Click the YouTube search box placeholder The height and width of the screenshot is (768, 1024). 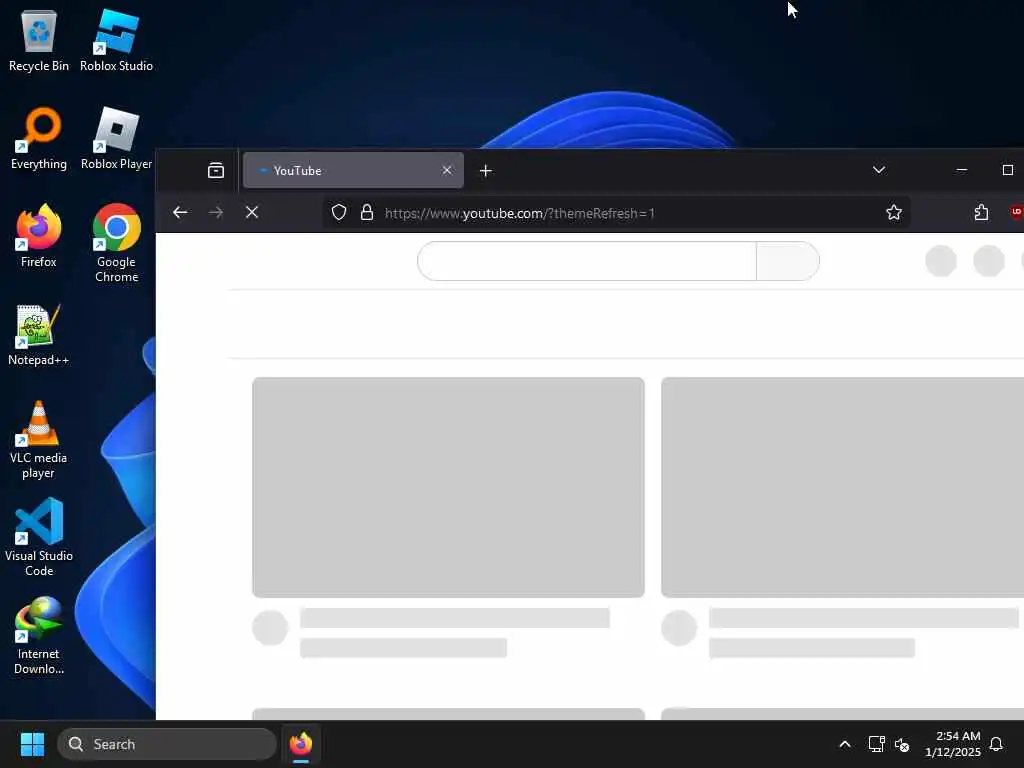tap(586, 261)
